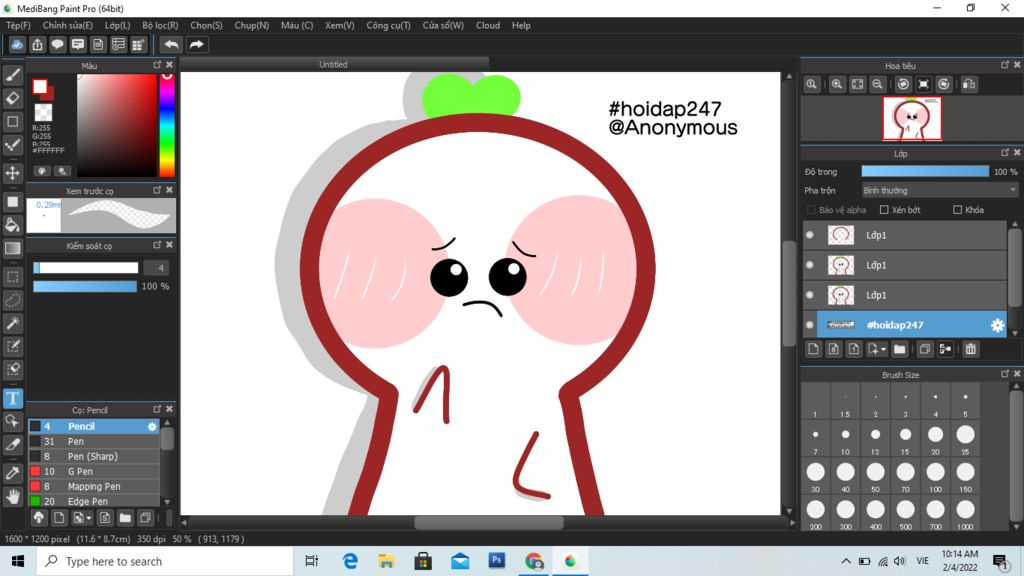Viewport: 1024px width, 576px height.
Task: Open the Tệp(F) menu
Action: point(18,25)
